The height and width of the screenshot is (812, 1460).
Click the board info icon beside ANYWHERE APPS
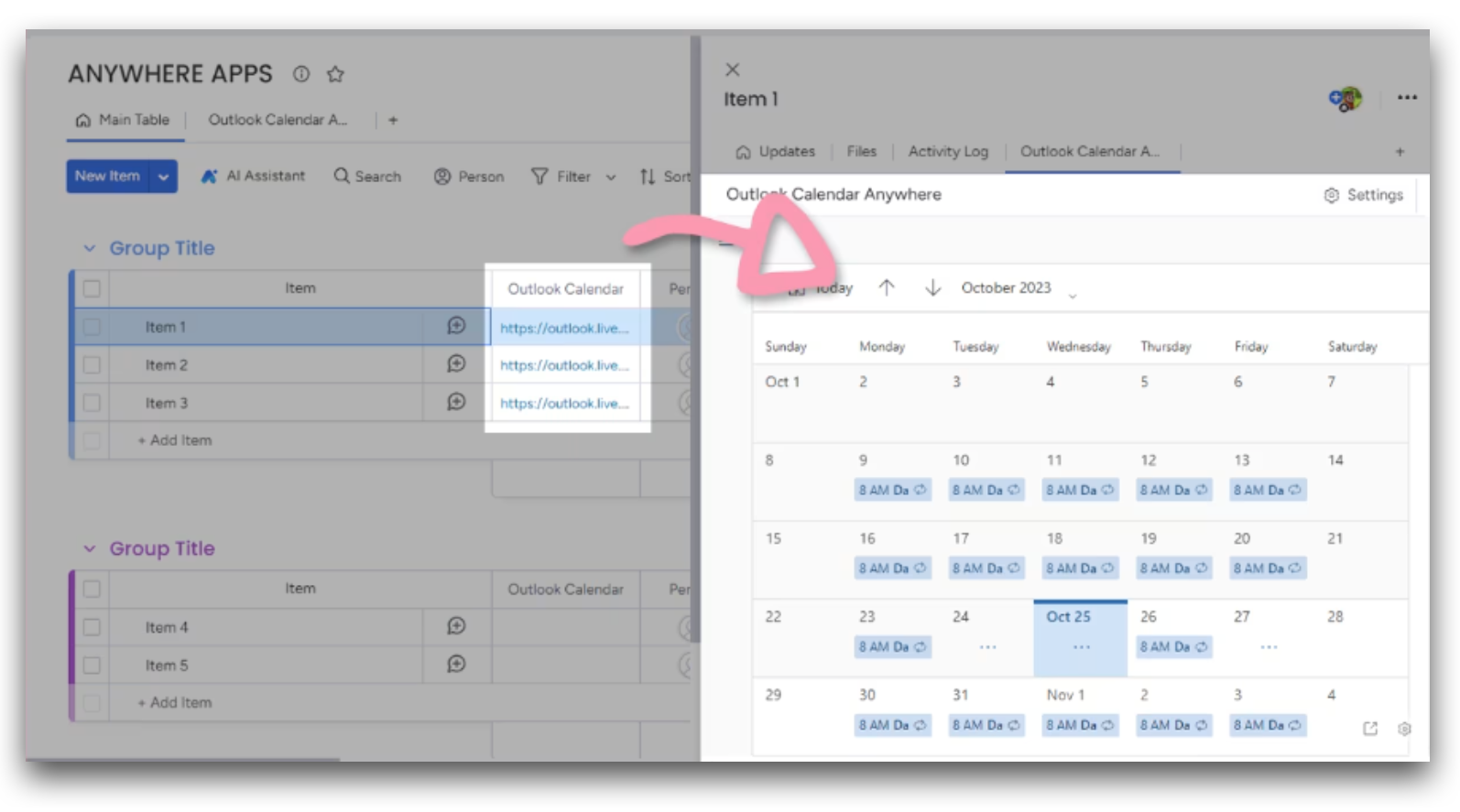pyautogui.click(x=301, y=74)
